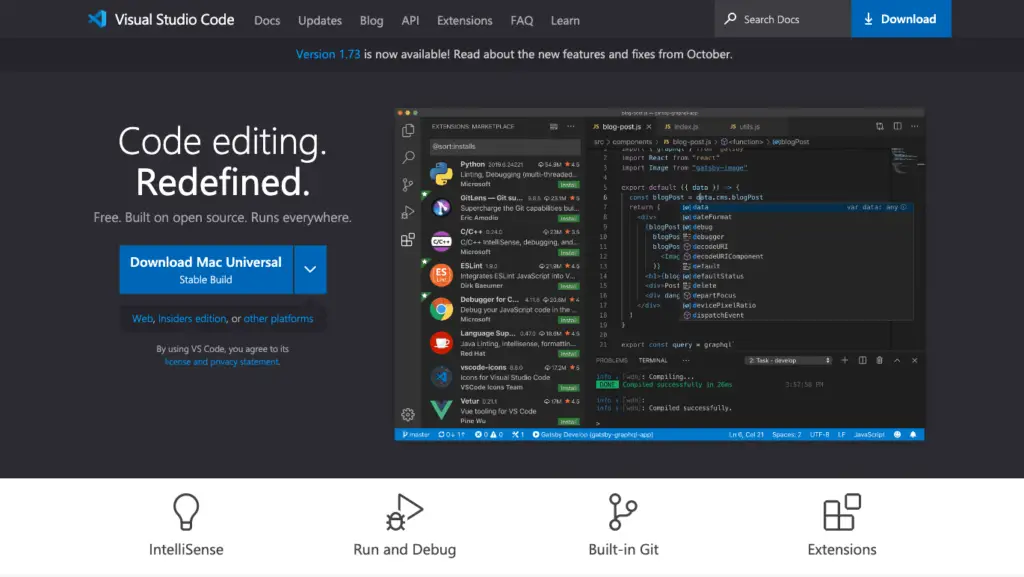
Task: Close the blog-post.js tab with its X
Action: [x=648, y=127]
